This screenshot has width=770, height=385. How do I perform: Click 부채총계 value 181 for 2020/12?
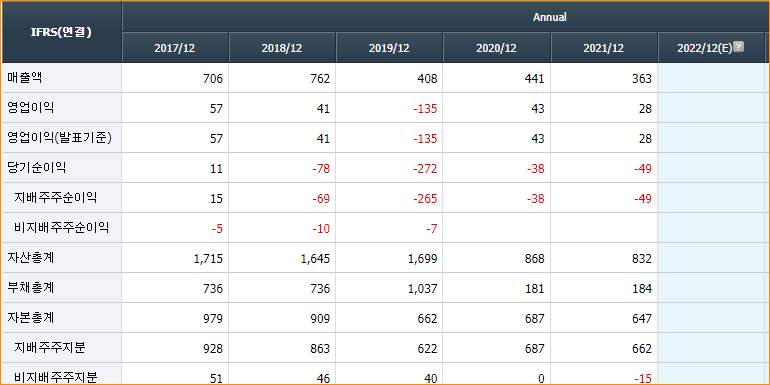(534, 288)
